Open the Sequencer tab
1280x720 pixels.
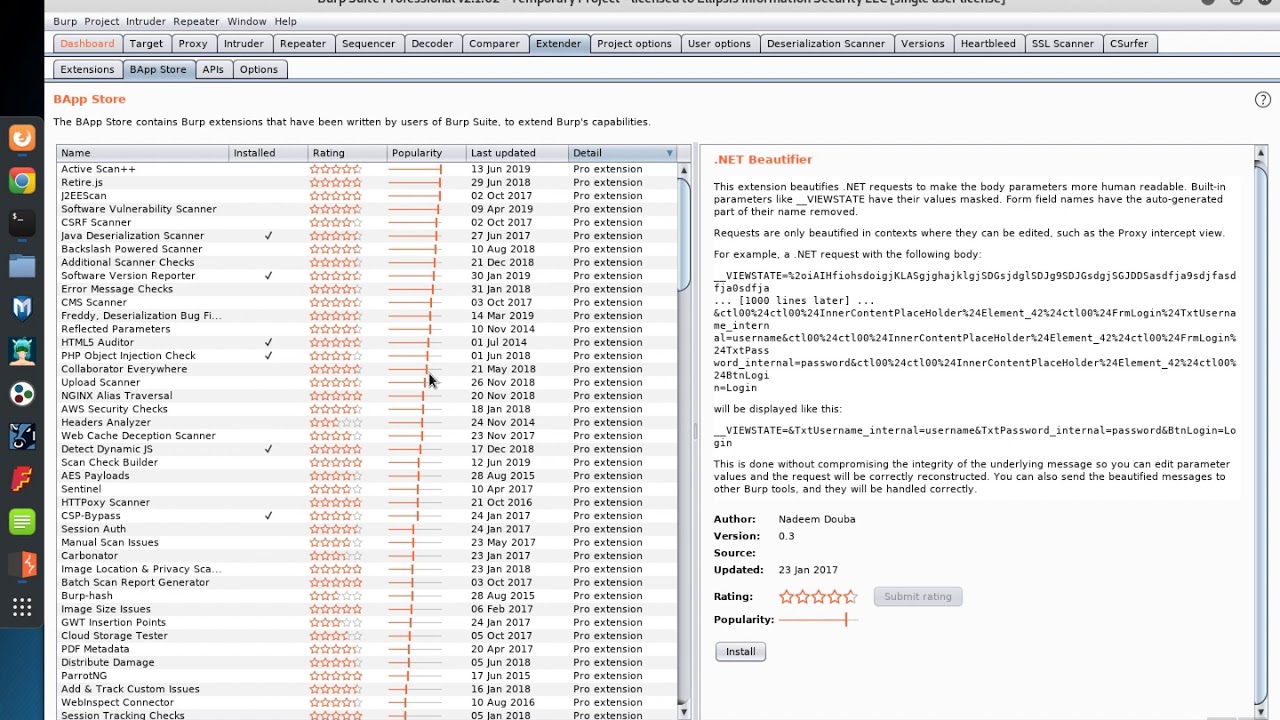pyautogui.click(x=369, y=44)
